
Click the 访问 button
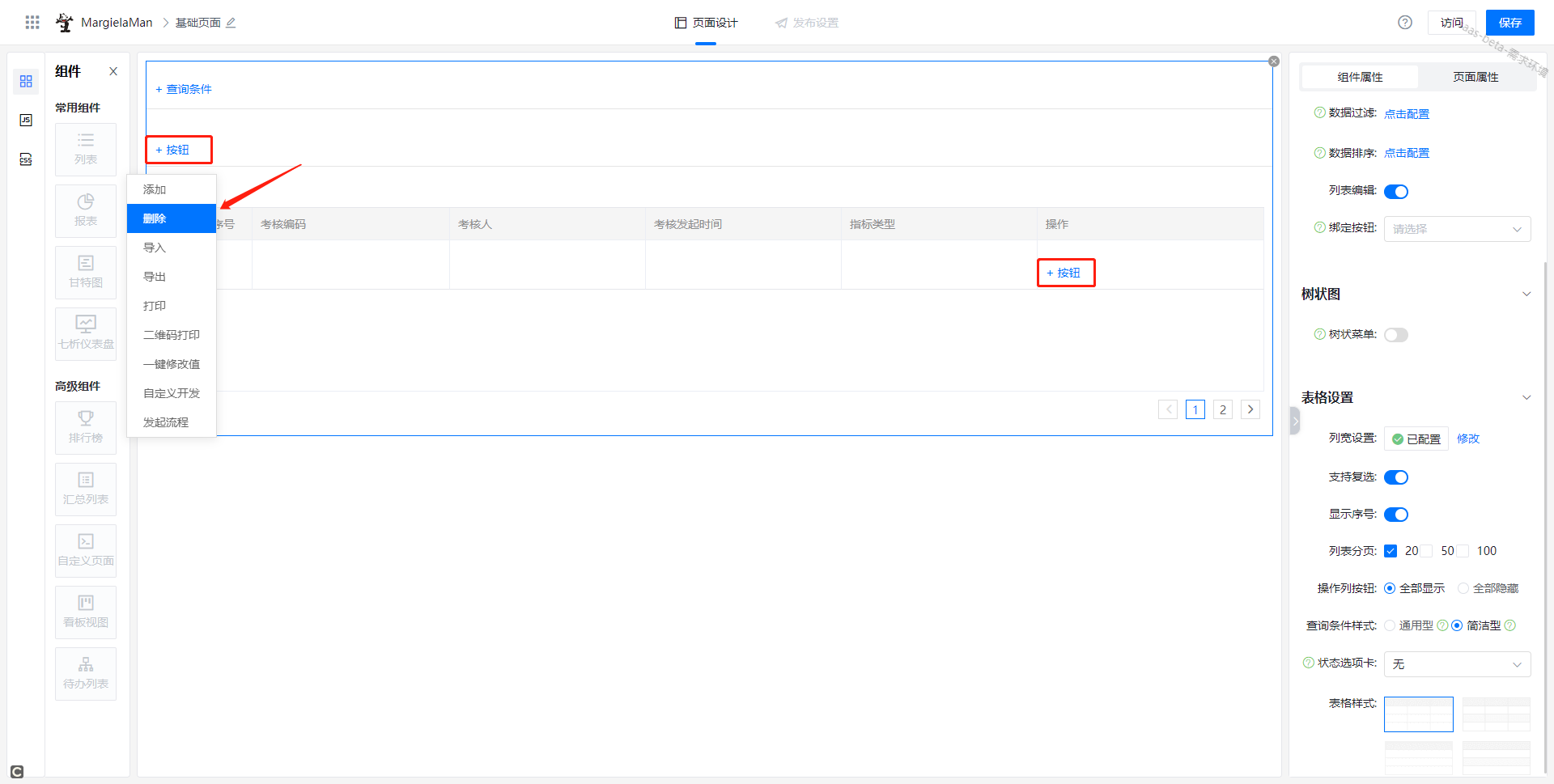tap(1452, 23)
